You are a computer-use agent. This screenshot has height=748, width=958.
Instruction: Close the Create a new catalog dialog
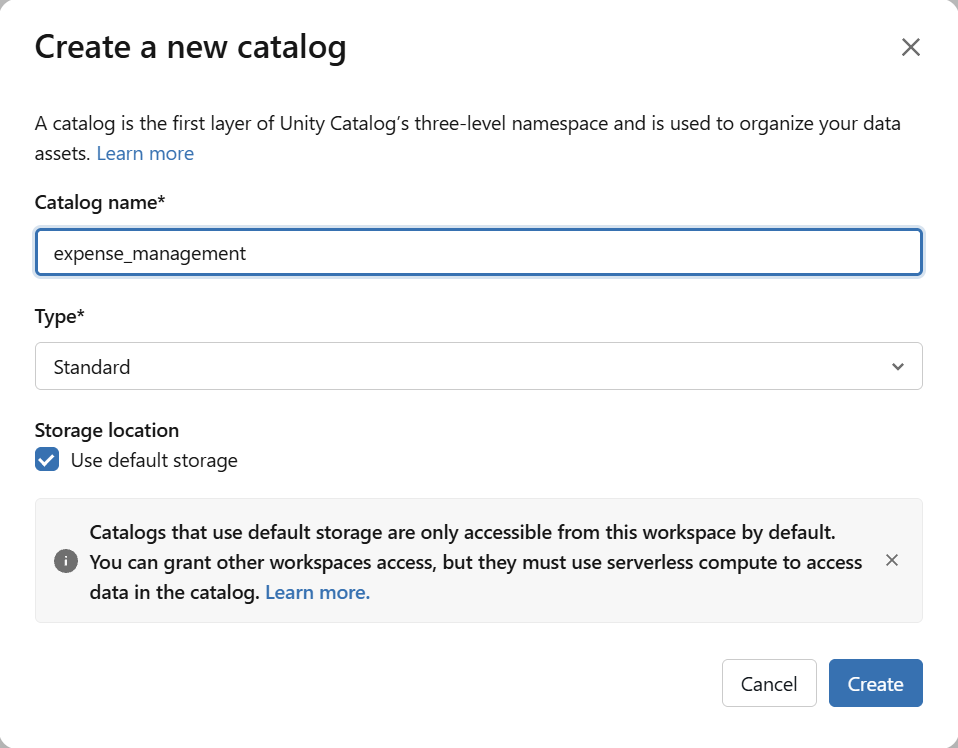pyautogui.click(x=910, y=47)
